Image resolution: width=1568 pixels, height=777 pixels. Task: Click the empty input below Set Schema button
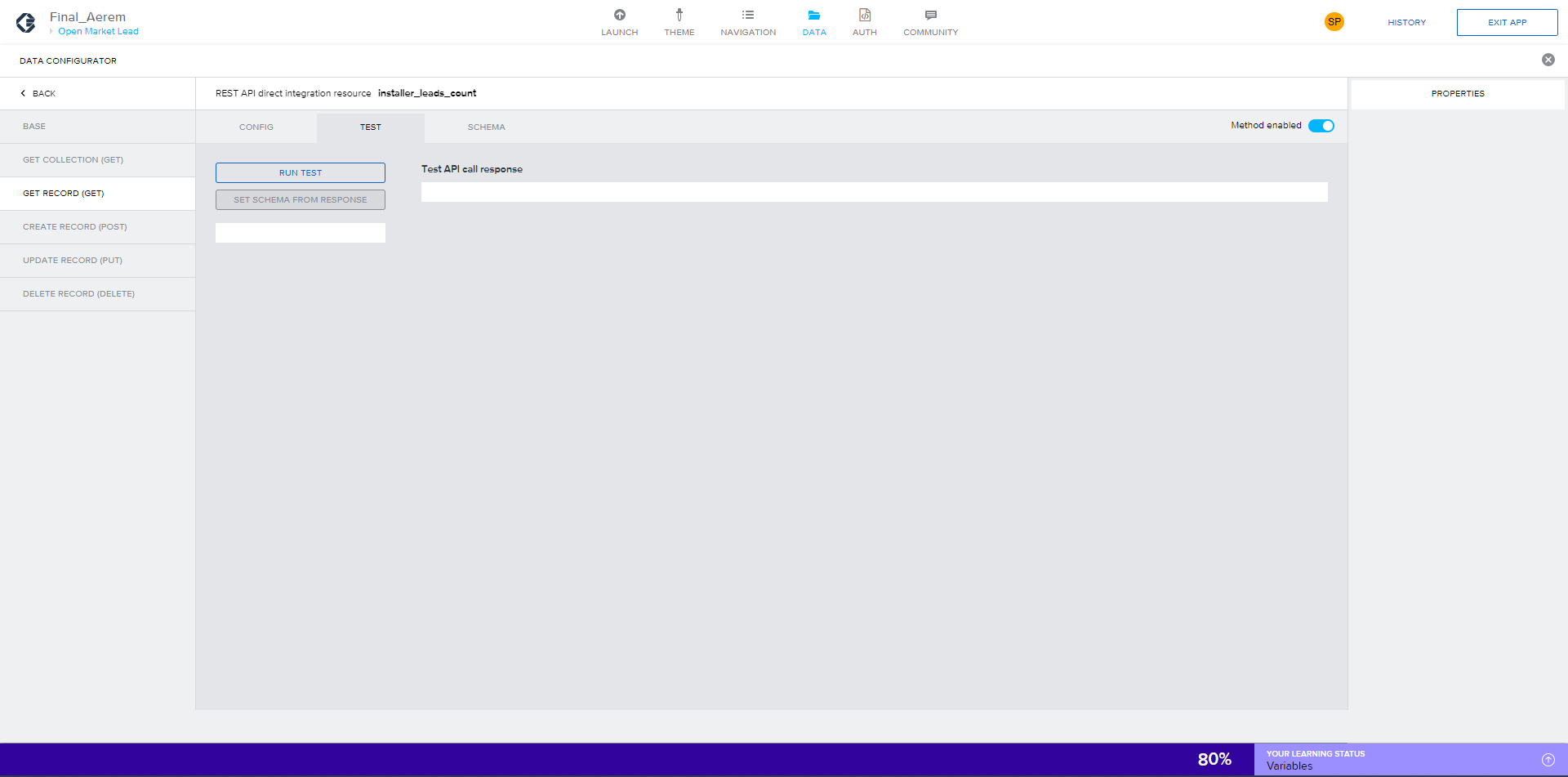(301, 233)
